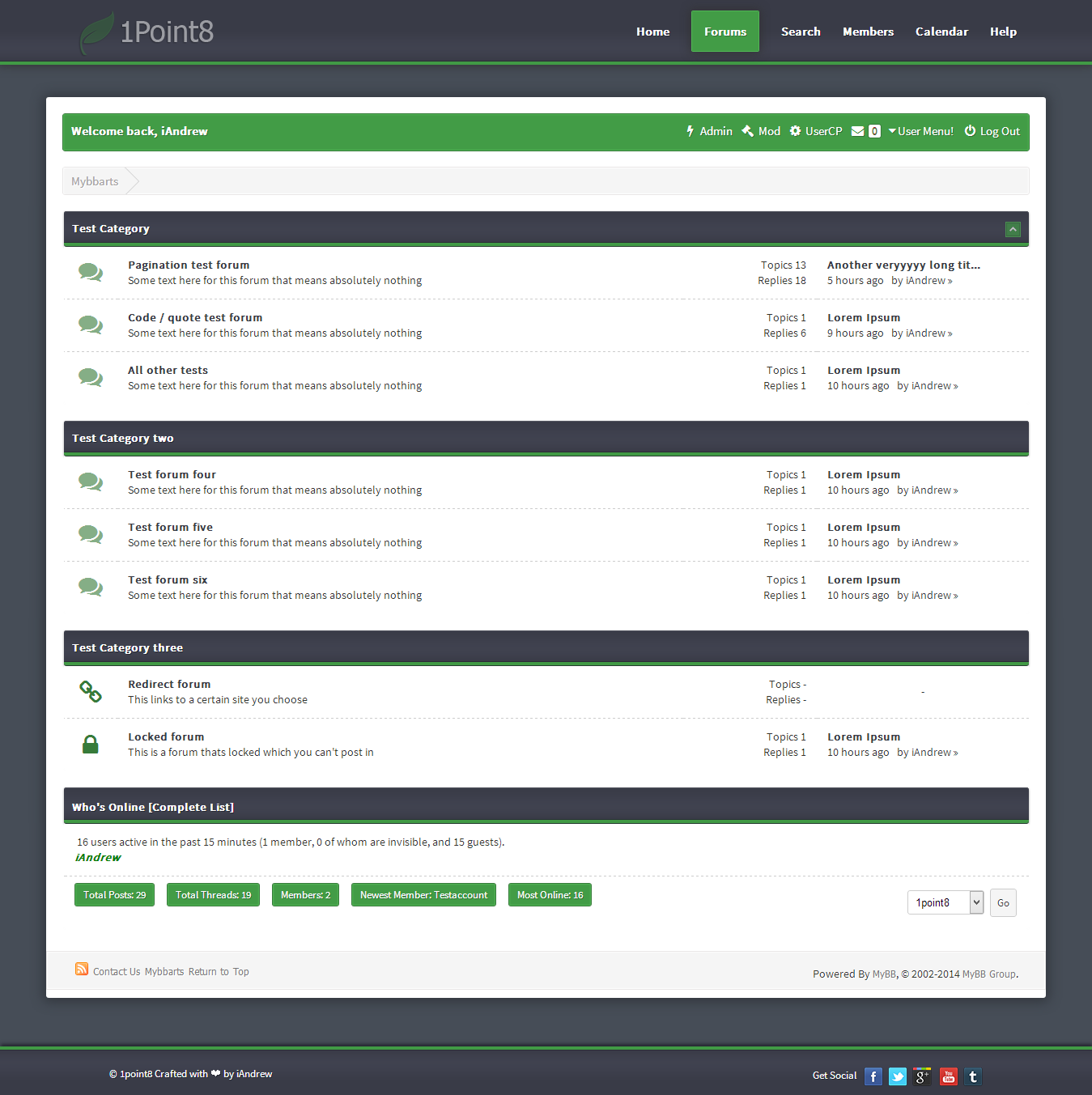Viewport: 1092px width, 1095px height.
Task: Open the Complete List of online users
Action: [x=191, y=807]
